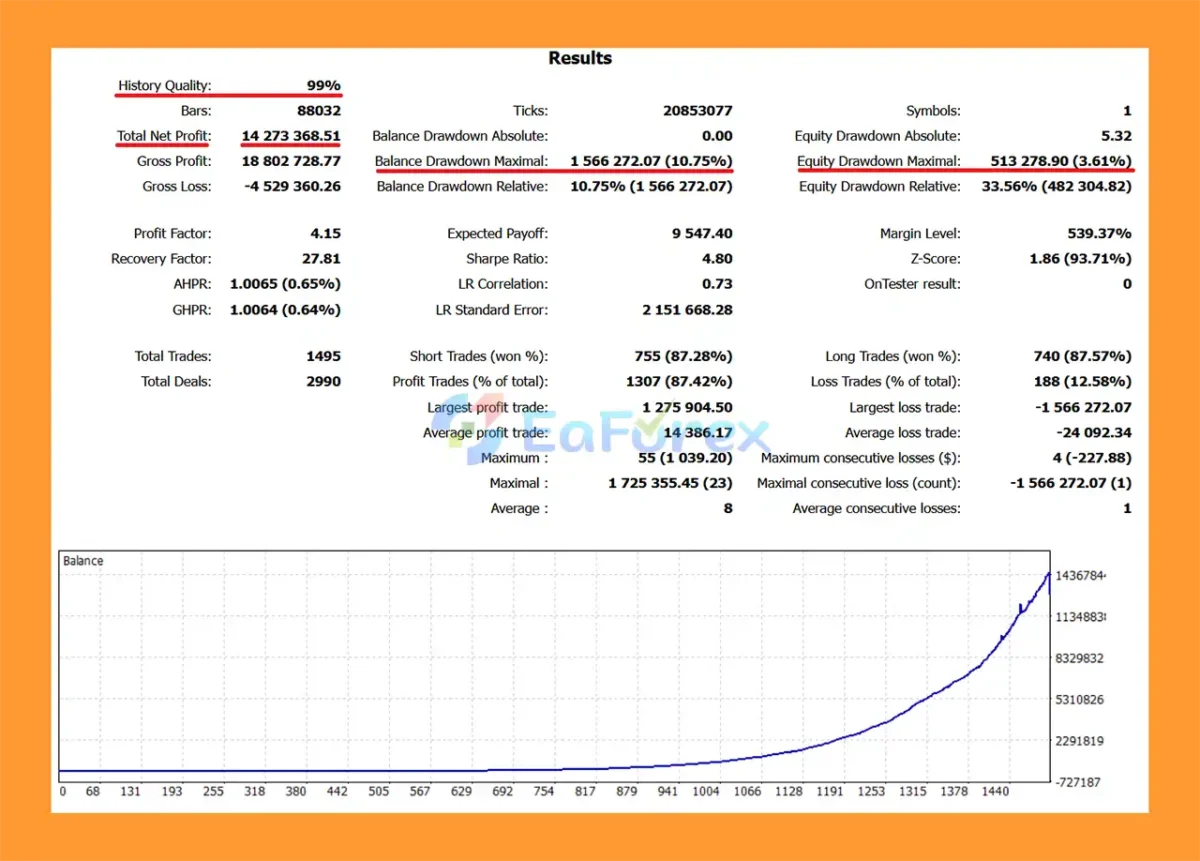Click the Loss Trades value "188 (12.58%)"
The width and height of the screenshot is (1200, 861).
coord(1083,381)
